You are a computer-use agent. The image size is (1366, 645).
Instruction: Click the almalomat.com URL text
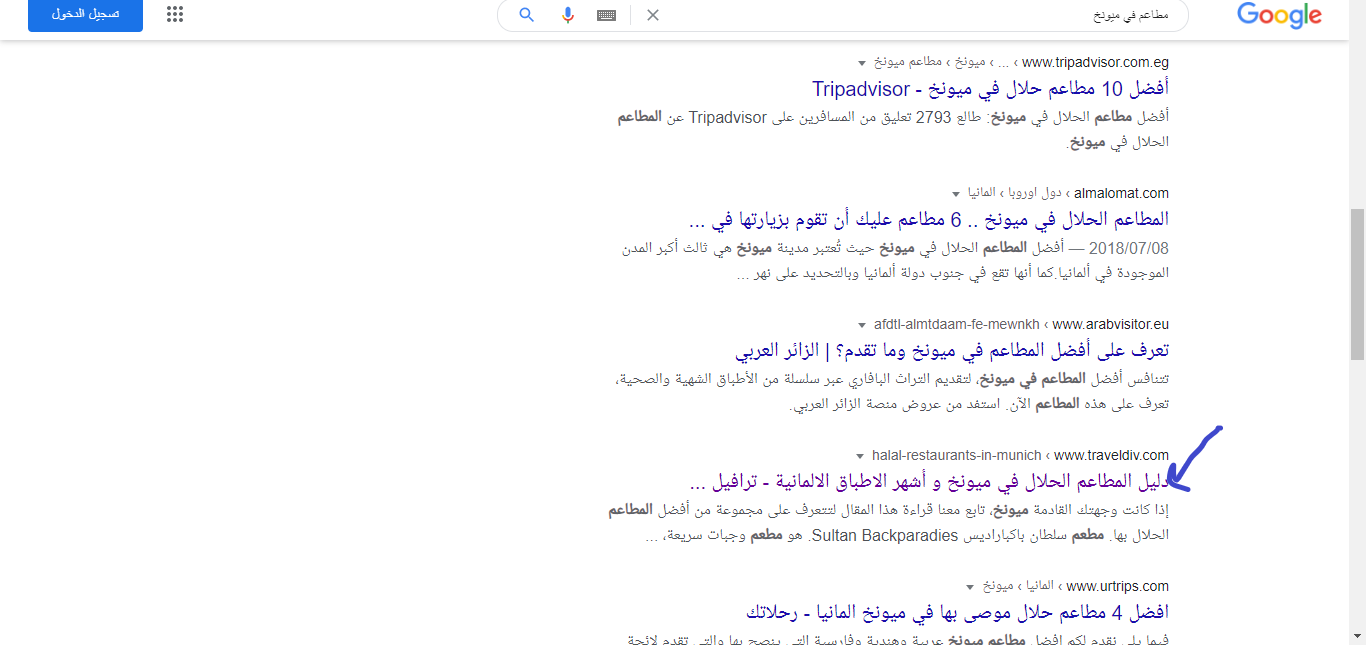coord(1121,193)
